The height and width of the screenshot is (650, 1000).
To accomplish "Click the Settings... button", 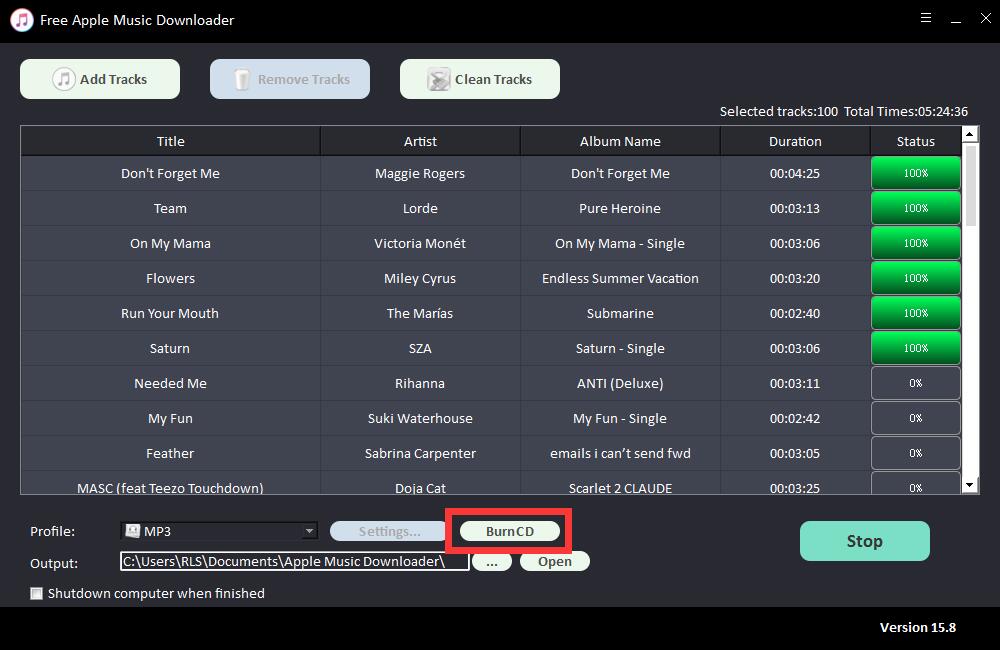I will click(389, 531).
